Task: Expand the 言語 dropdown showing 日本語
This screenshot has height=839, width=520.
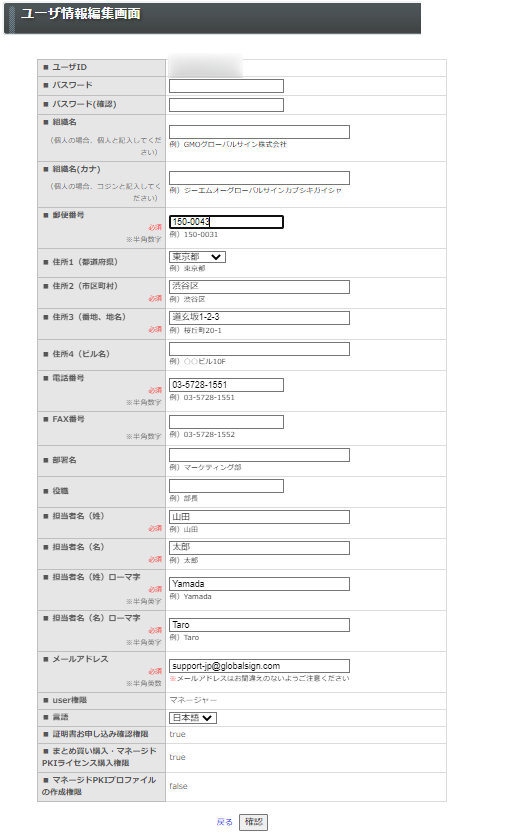Action: pos(193,718)
